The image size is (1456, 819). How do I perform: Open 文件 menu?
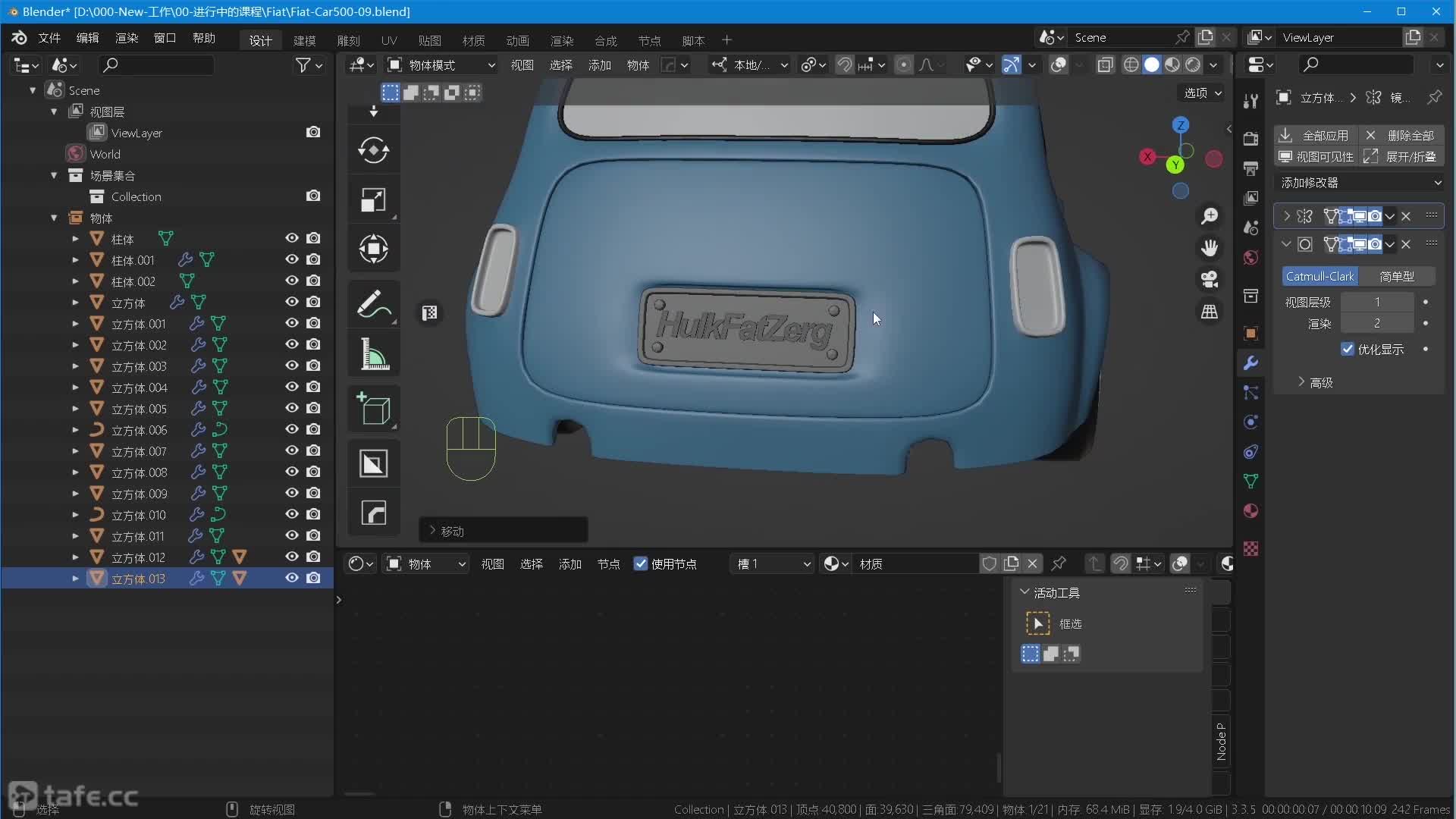[x=49, y=38]
